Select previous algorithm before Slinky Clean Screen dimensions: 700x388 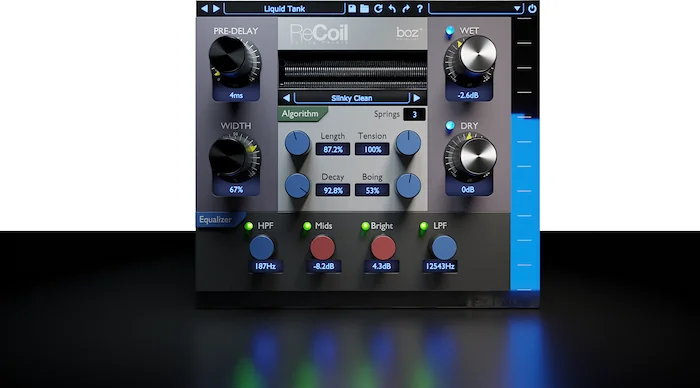point(286,98)
